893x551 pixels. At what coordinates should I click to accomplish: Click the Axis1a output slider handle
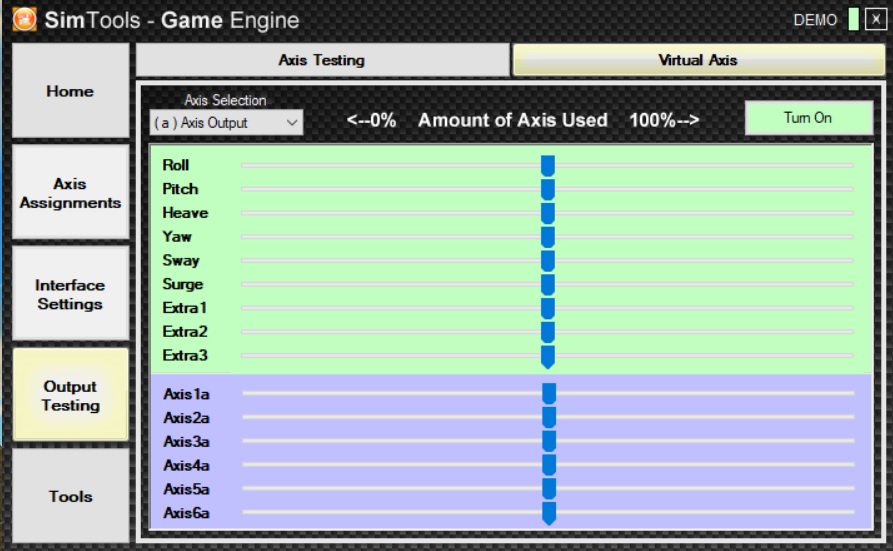[548, 394]
